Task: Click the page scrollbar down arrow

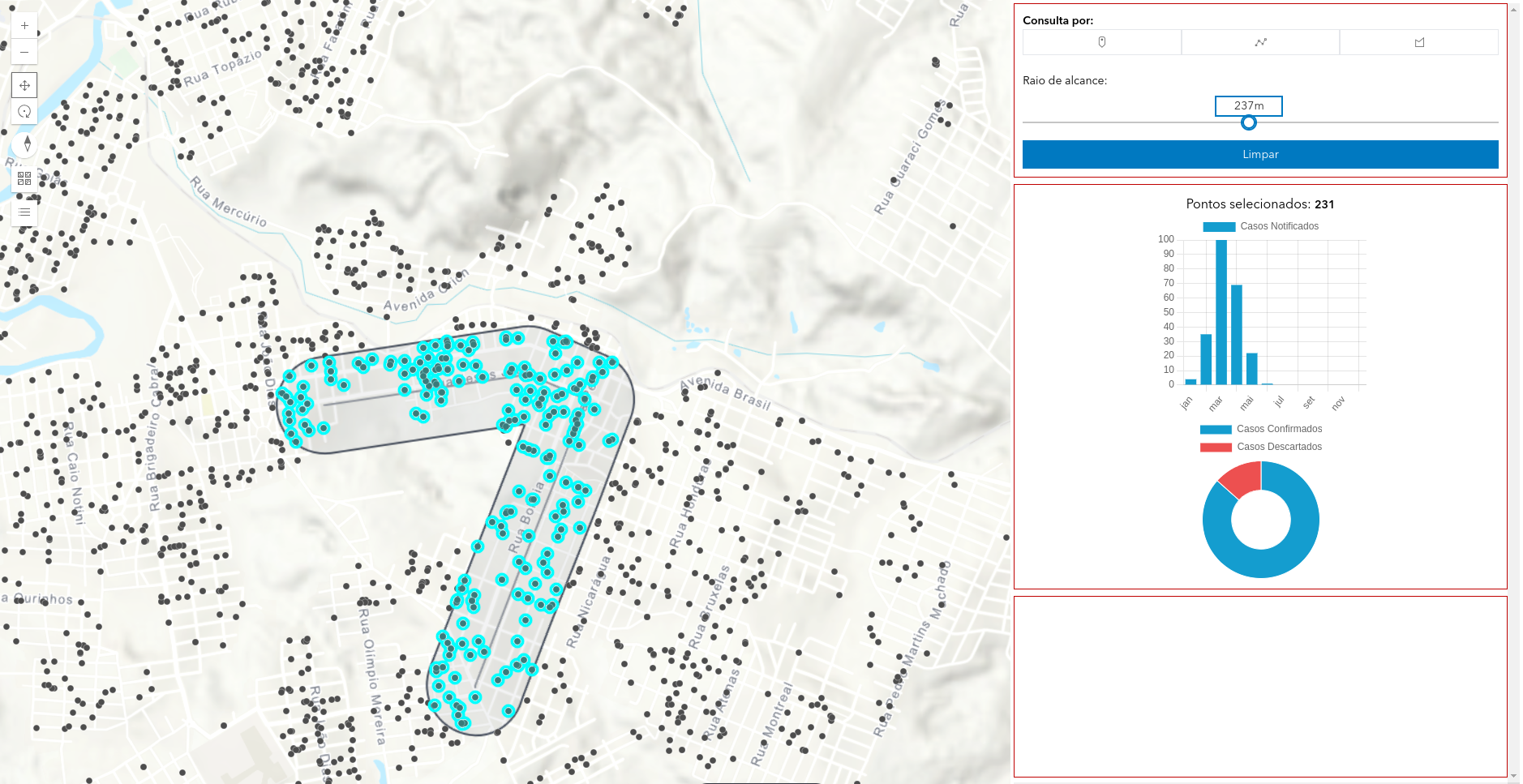Action: (1514, 777)
